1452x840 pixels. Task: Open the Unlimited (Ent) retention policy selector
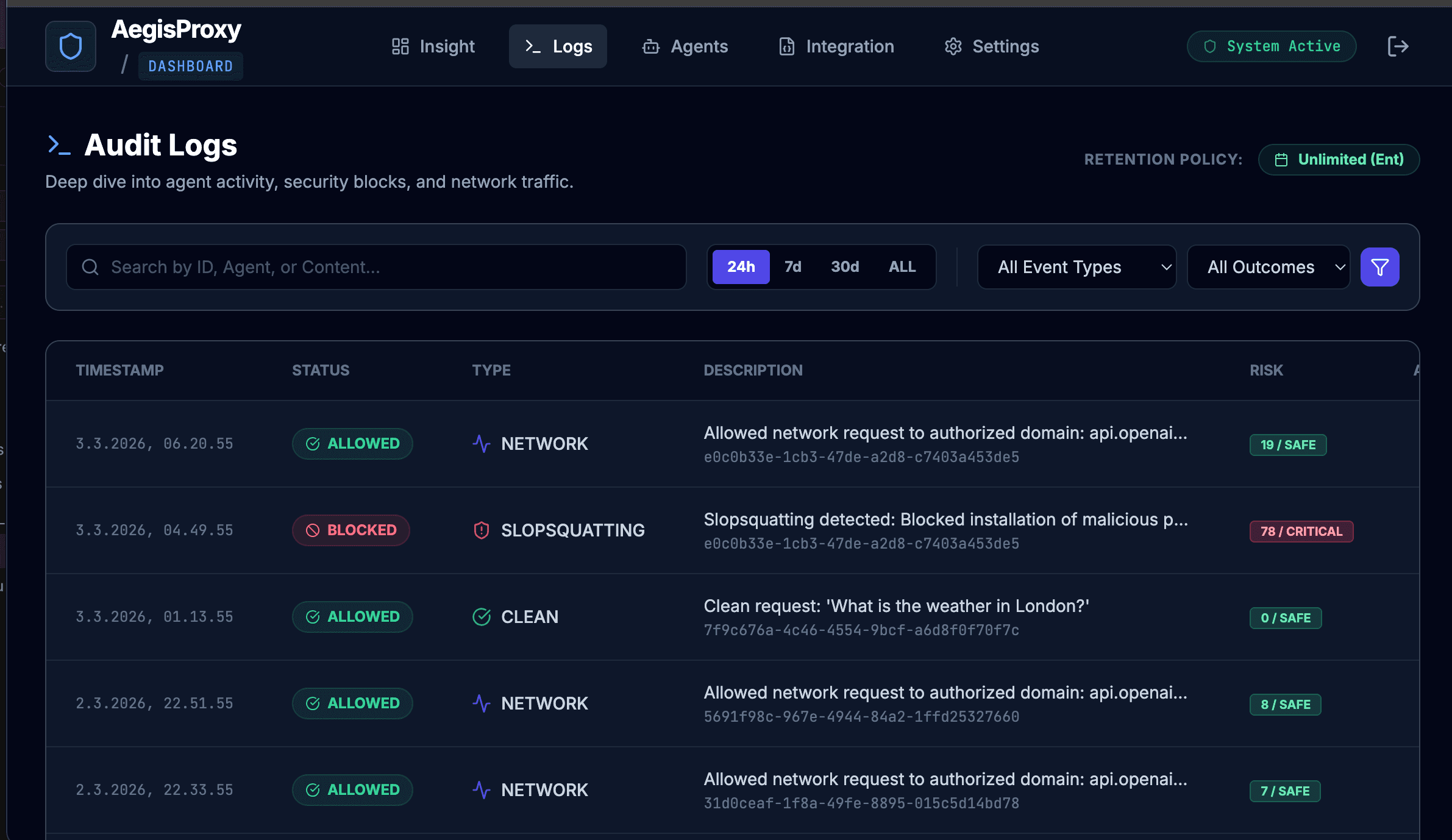coord(1339,159)
